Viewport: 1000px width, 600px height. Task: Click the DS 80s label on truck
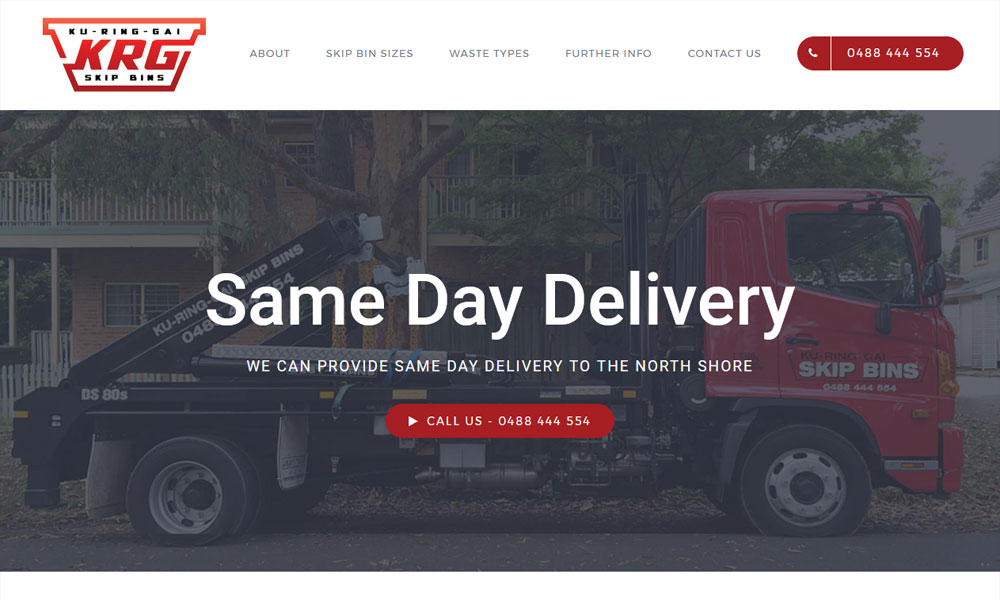click(x=104, y=395)
